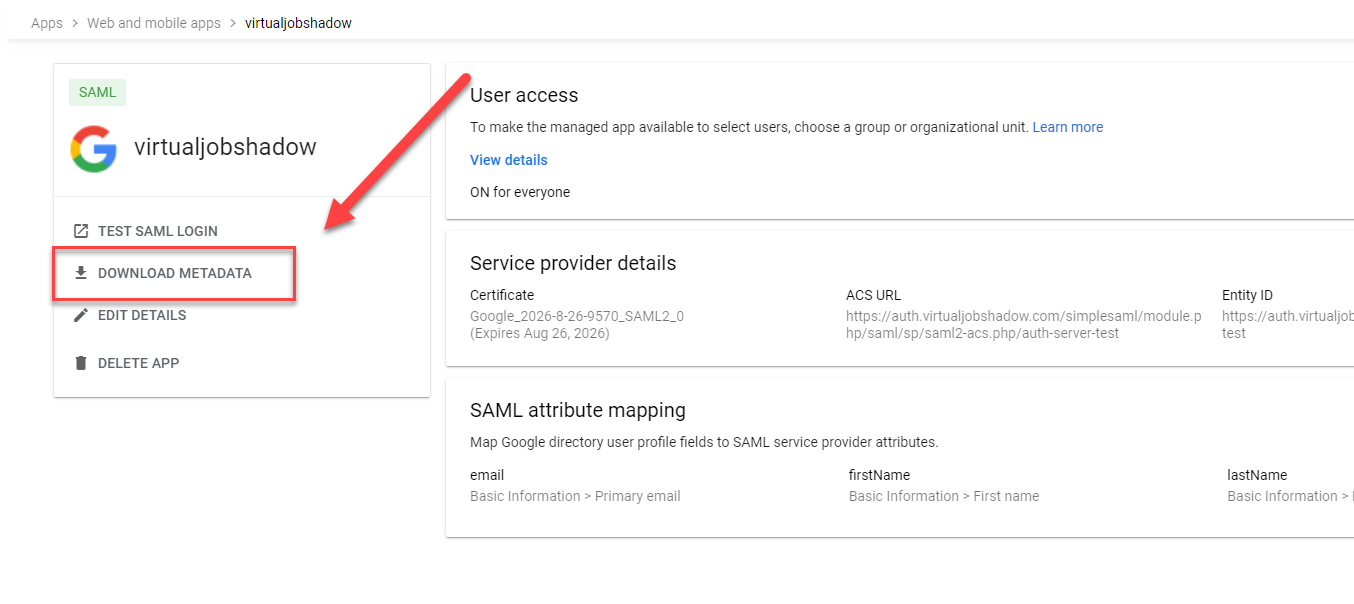The image size is (1354, 604).
Task: Click the email attribute name
Action: tap(487, 475)
